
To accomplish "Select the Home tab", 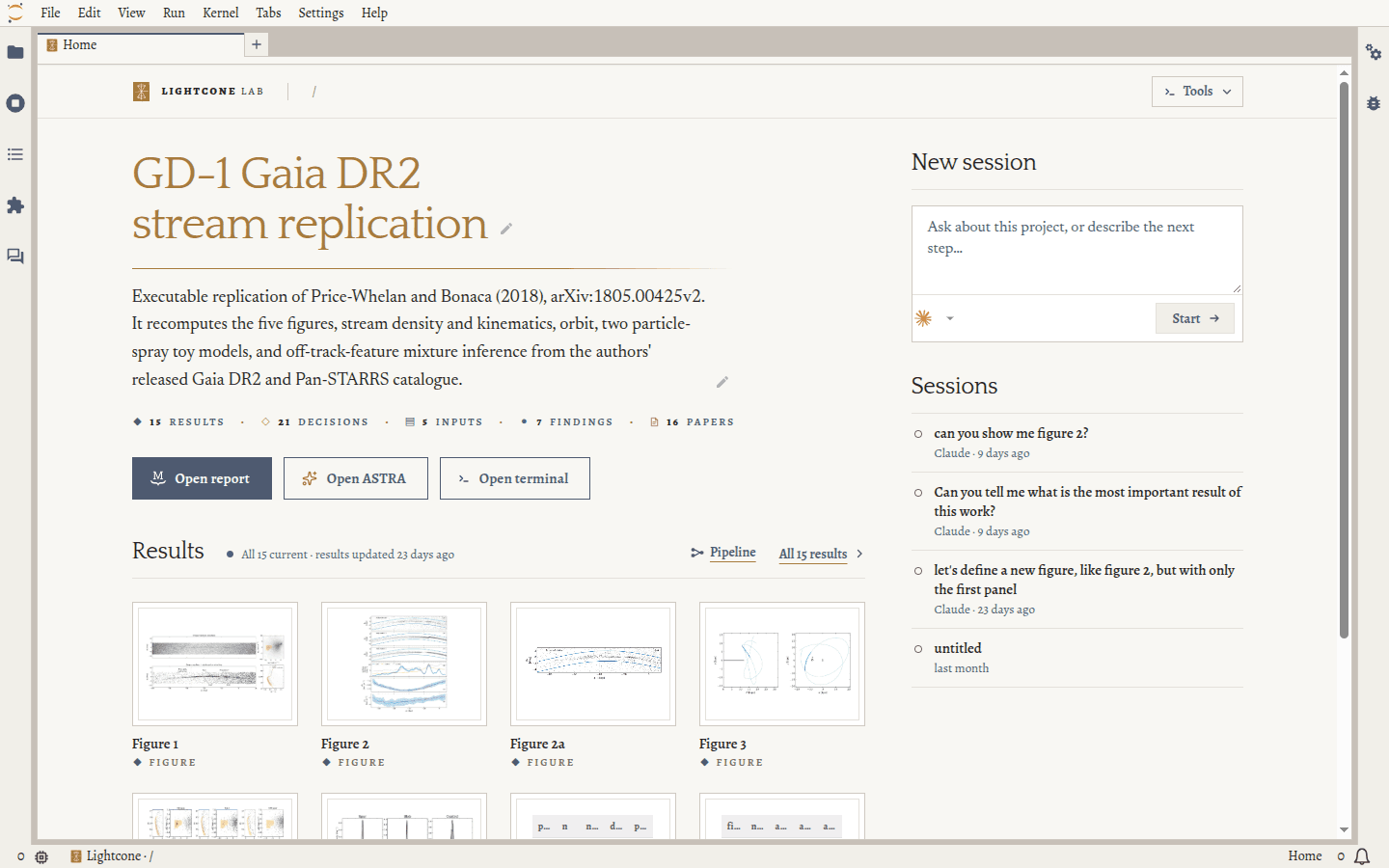I will point(141,44).
